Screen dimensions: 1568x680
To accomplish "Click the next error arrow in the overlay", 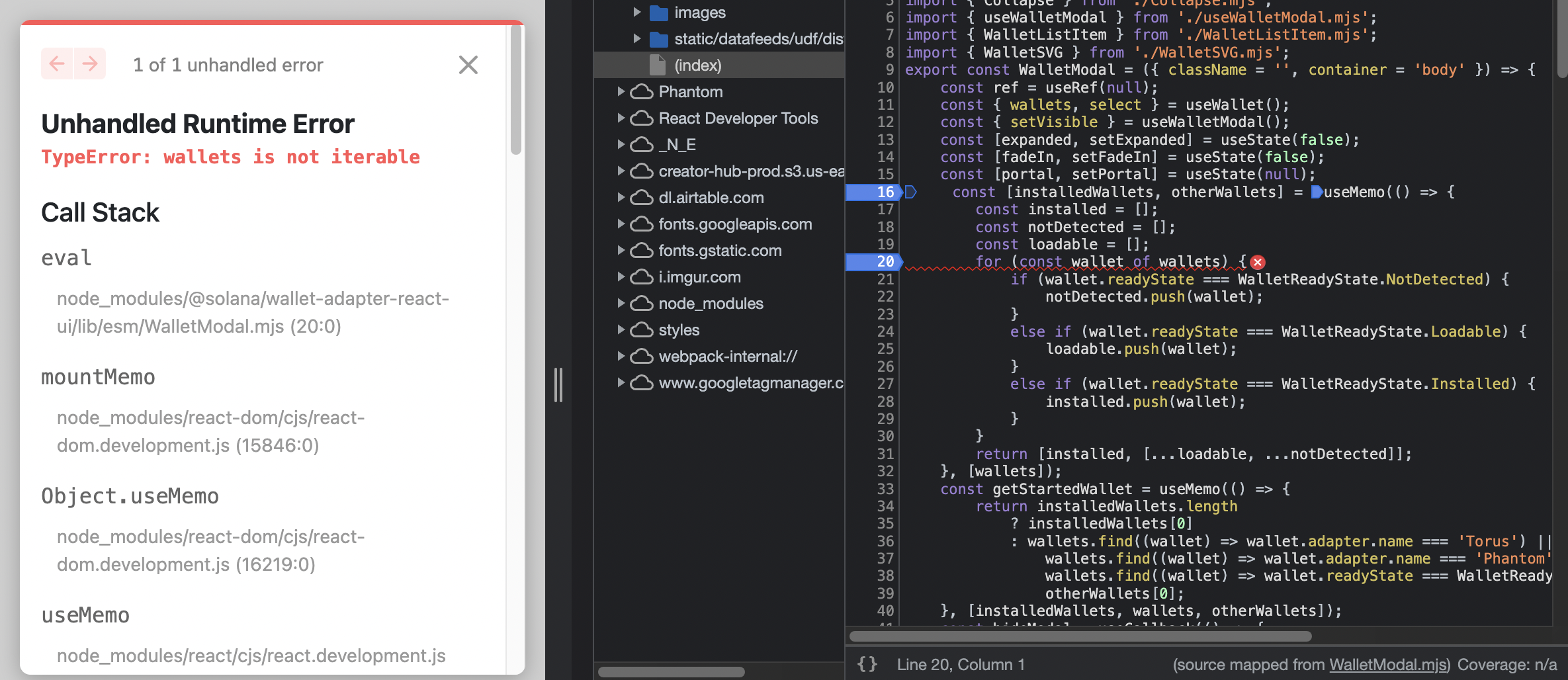I will coord(89,64).
